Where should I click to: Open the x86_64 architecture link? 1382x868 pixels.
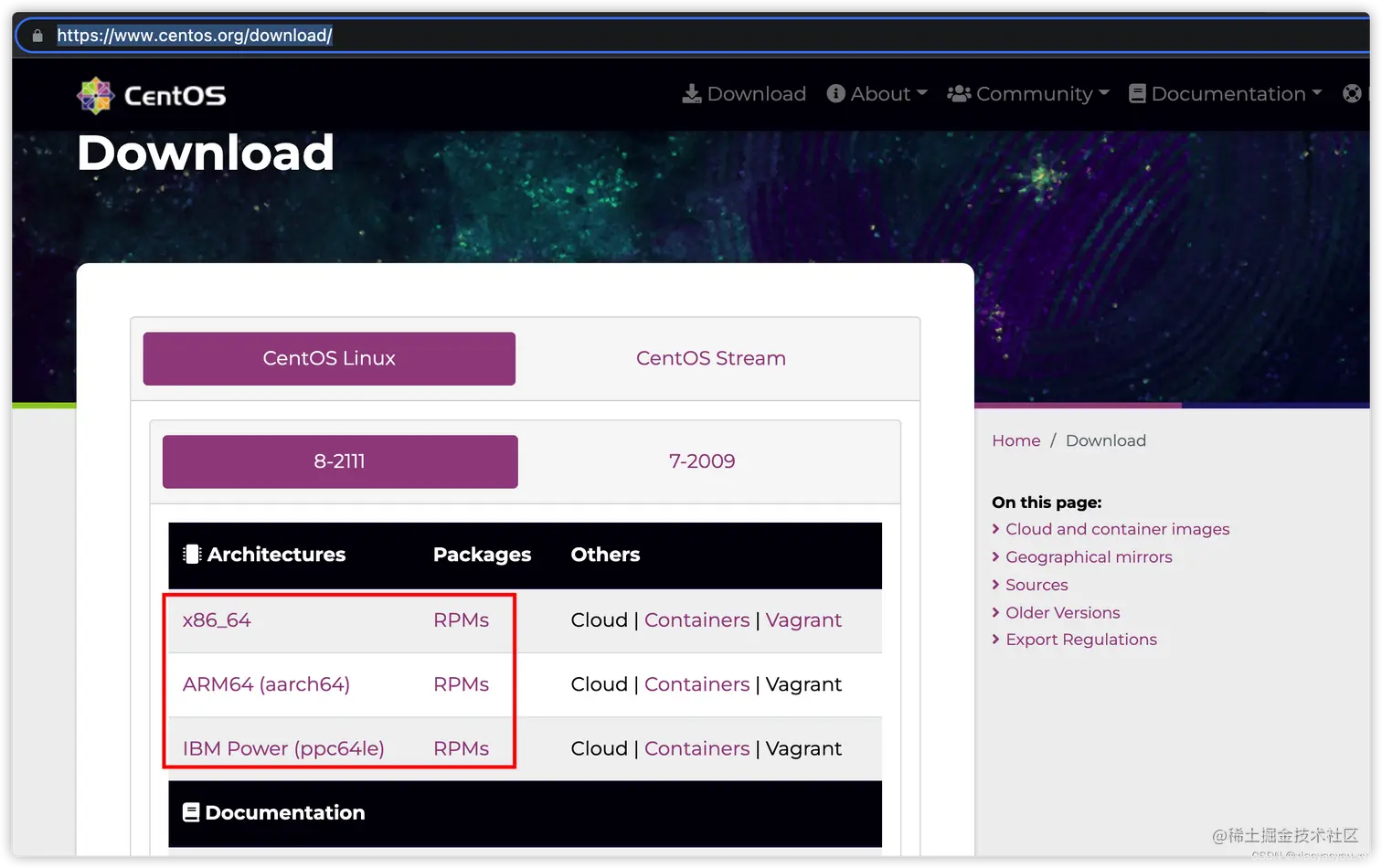217,620
